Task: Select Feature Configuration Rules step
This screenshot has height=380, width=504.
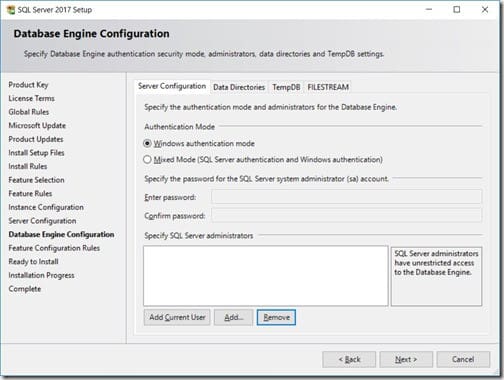Action: (x=54, y=248)
